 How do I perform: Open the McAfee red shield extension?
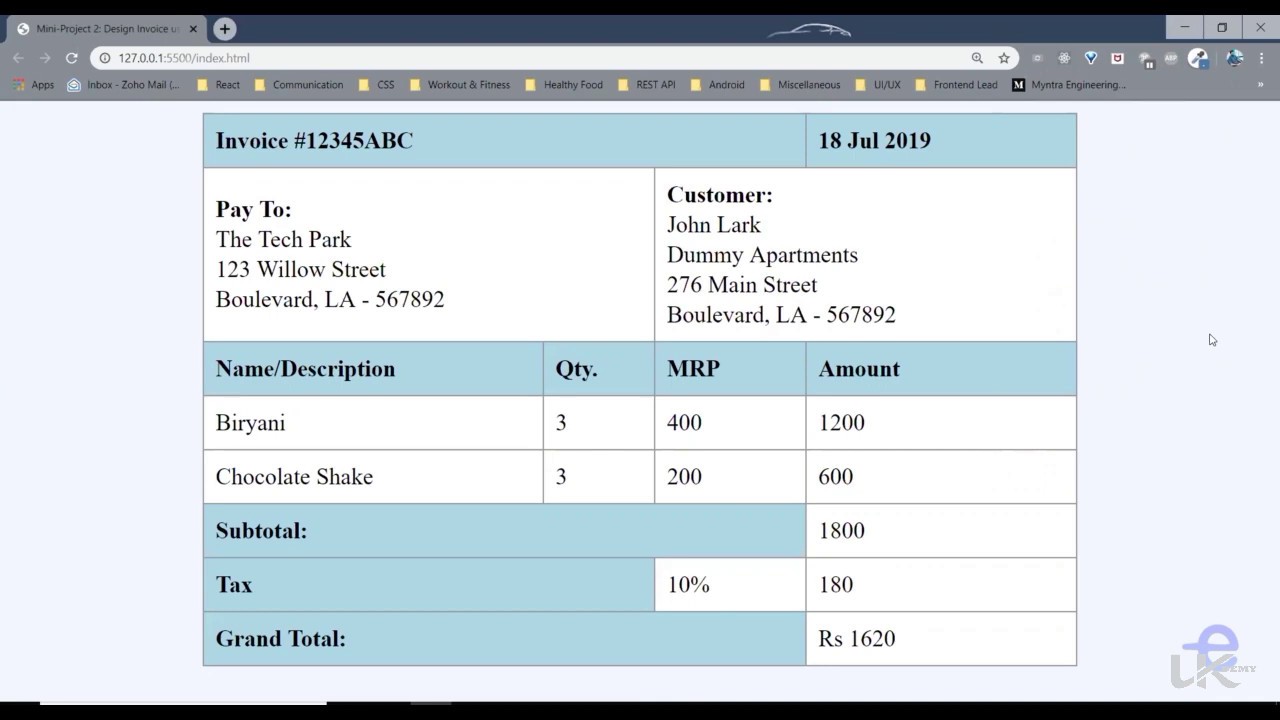click(x=1118, y=58)
